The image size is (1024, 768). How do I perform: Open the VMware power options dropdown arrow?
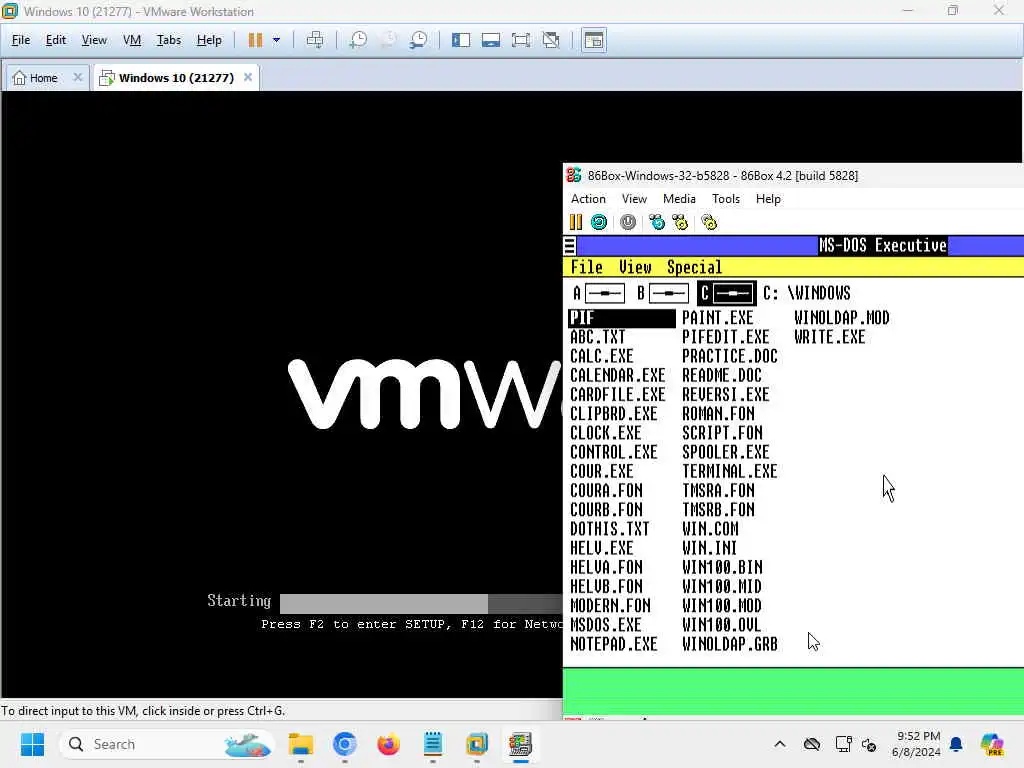coord(276,40)
